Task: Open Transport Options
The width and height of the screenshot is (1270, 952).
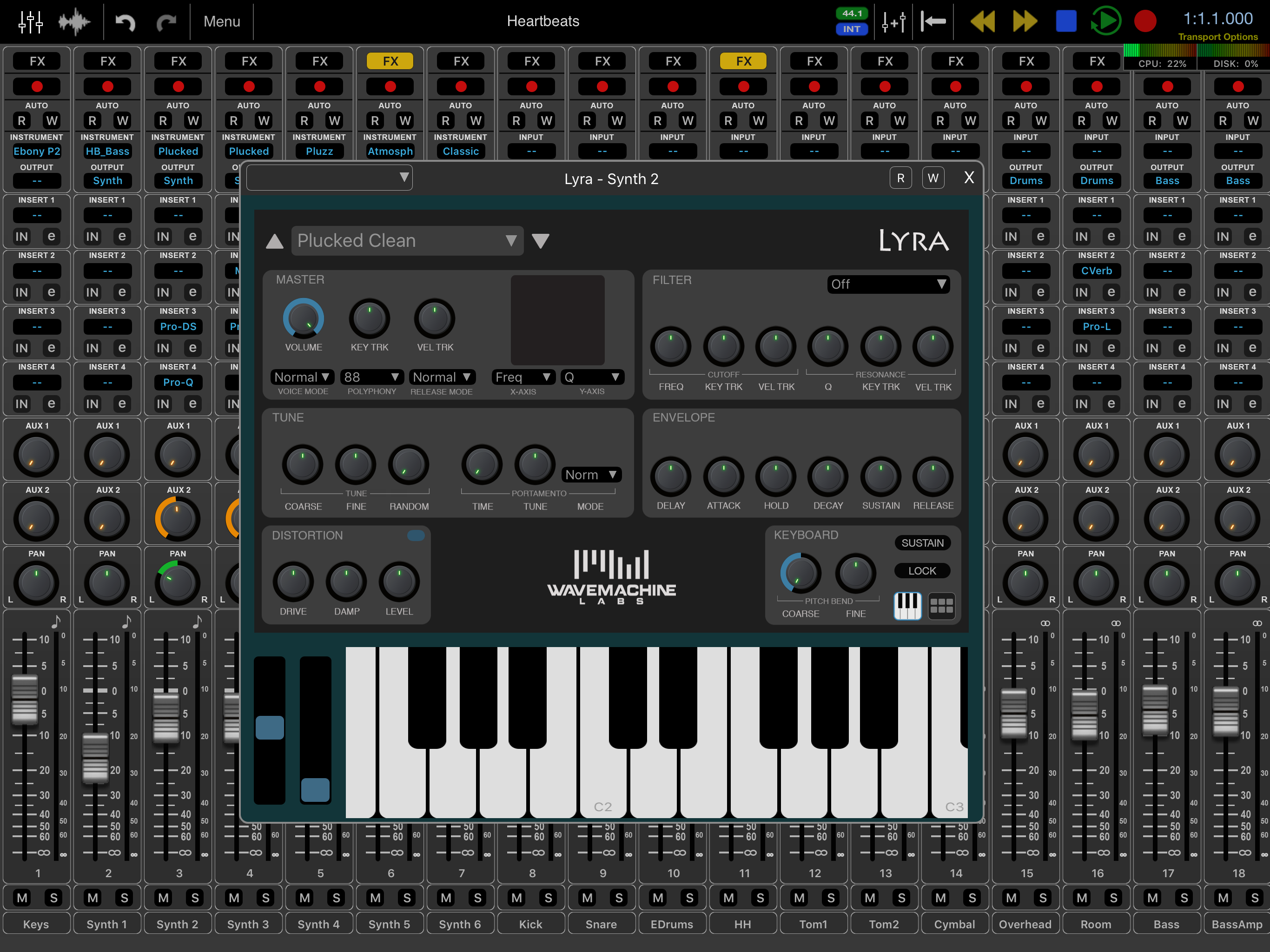Action: click(1218, 37)
